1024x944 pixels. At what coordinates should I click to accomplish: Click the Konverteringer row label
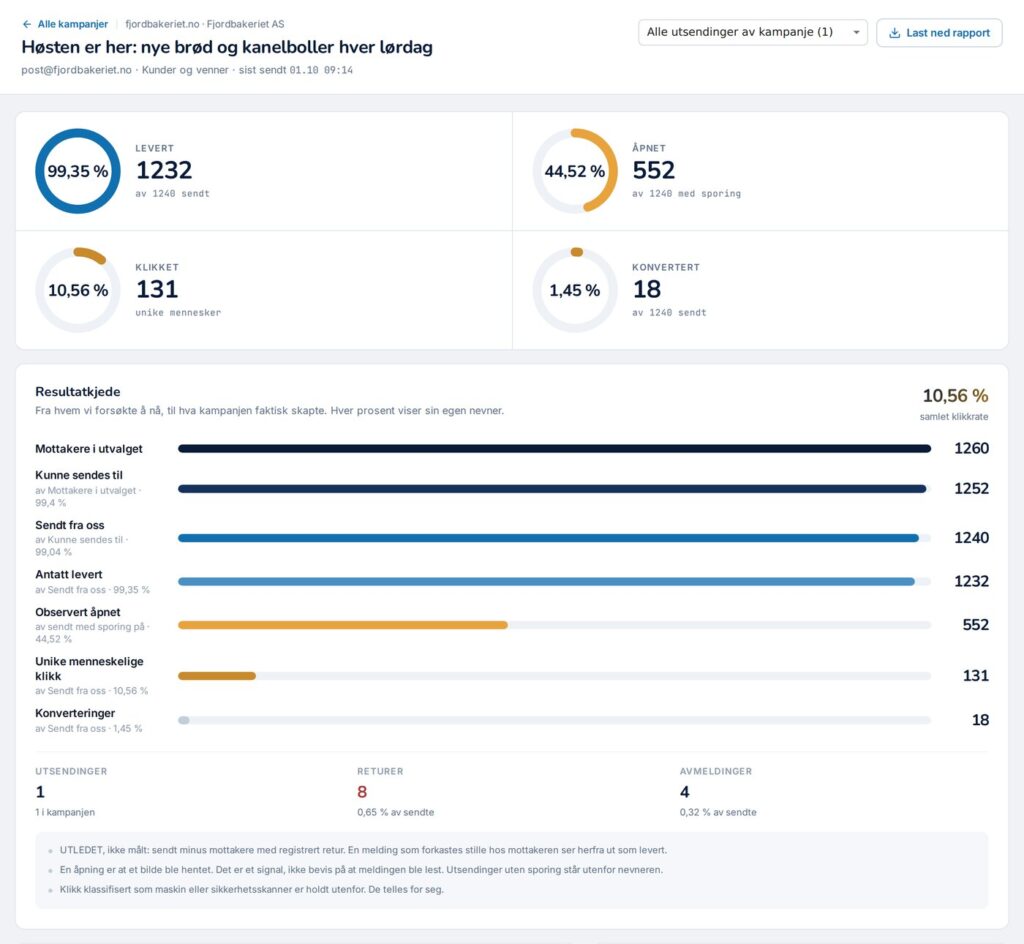tap(75, 713)
